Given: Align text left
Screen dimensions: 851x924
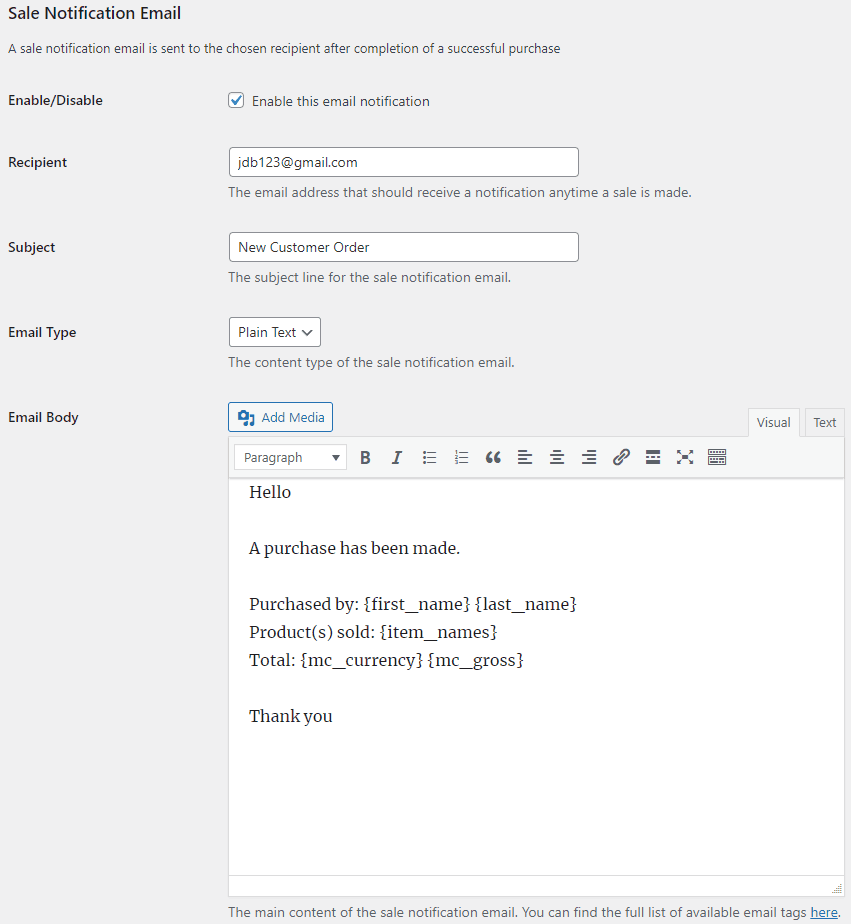Looking at the screenshot, I should [525, 457].
